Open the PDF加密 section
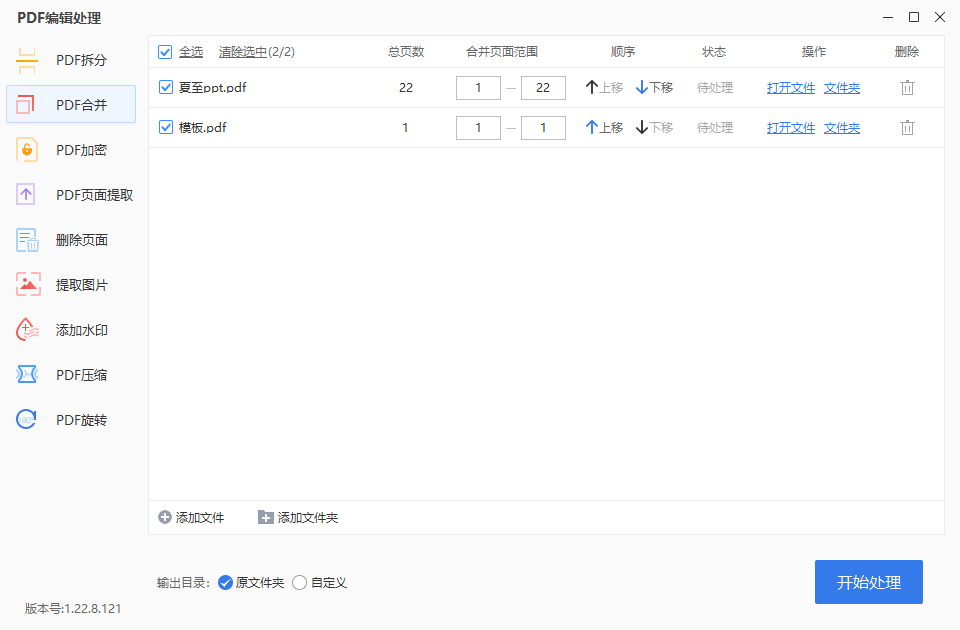The image size is (960, 630). tap(71, 150)
